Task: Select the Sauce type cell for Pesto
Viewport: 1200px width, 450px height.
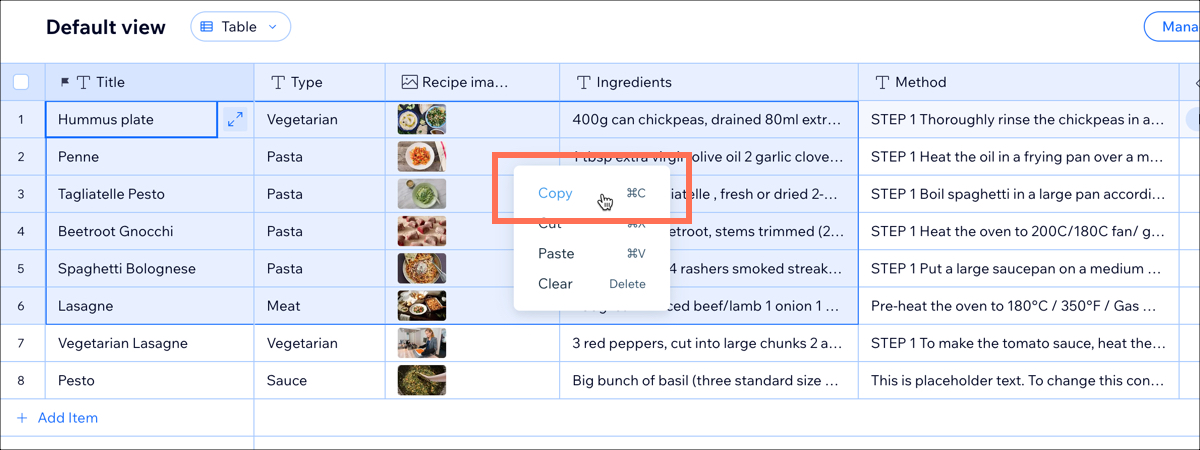Action: tap(320, 381)
